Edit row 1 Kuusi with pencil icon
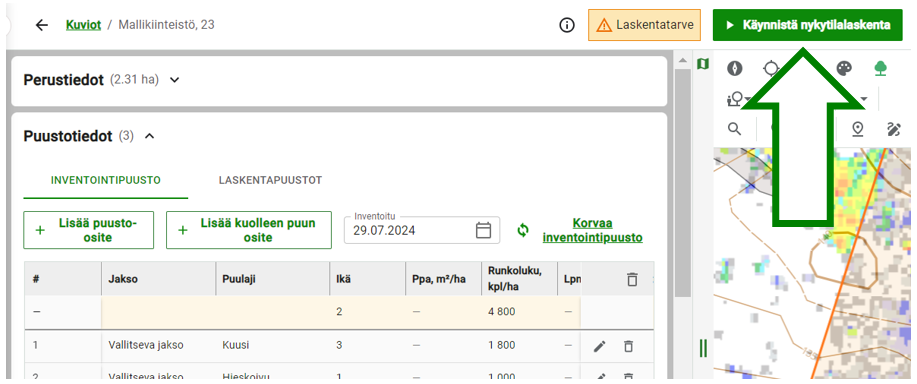This screenshot has height=384, width=917. click(x=599, y=346)
